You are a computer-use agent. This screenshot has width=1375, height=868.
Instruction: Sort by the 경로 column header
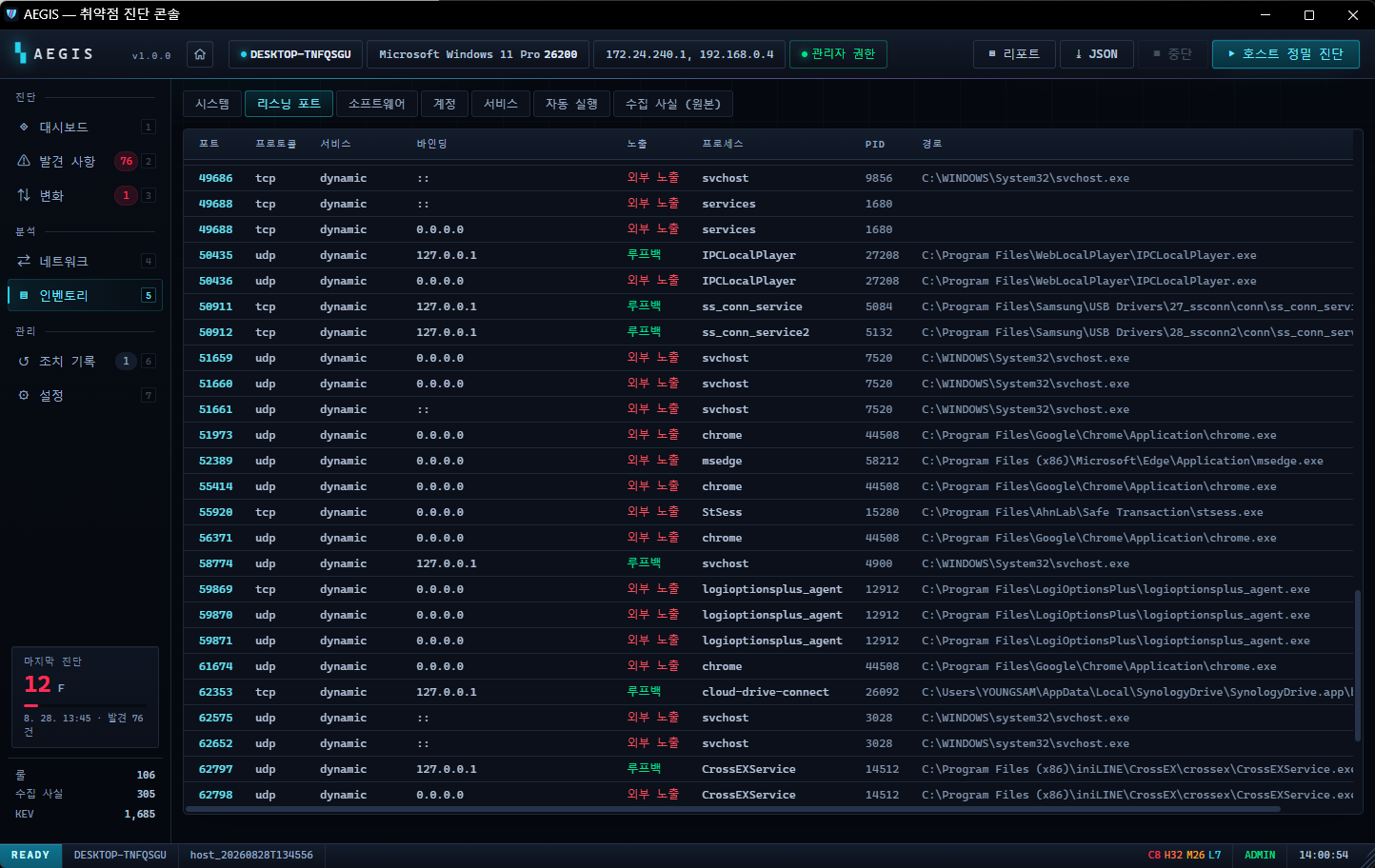pos(931,144)
